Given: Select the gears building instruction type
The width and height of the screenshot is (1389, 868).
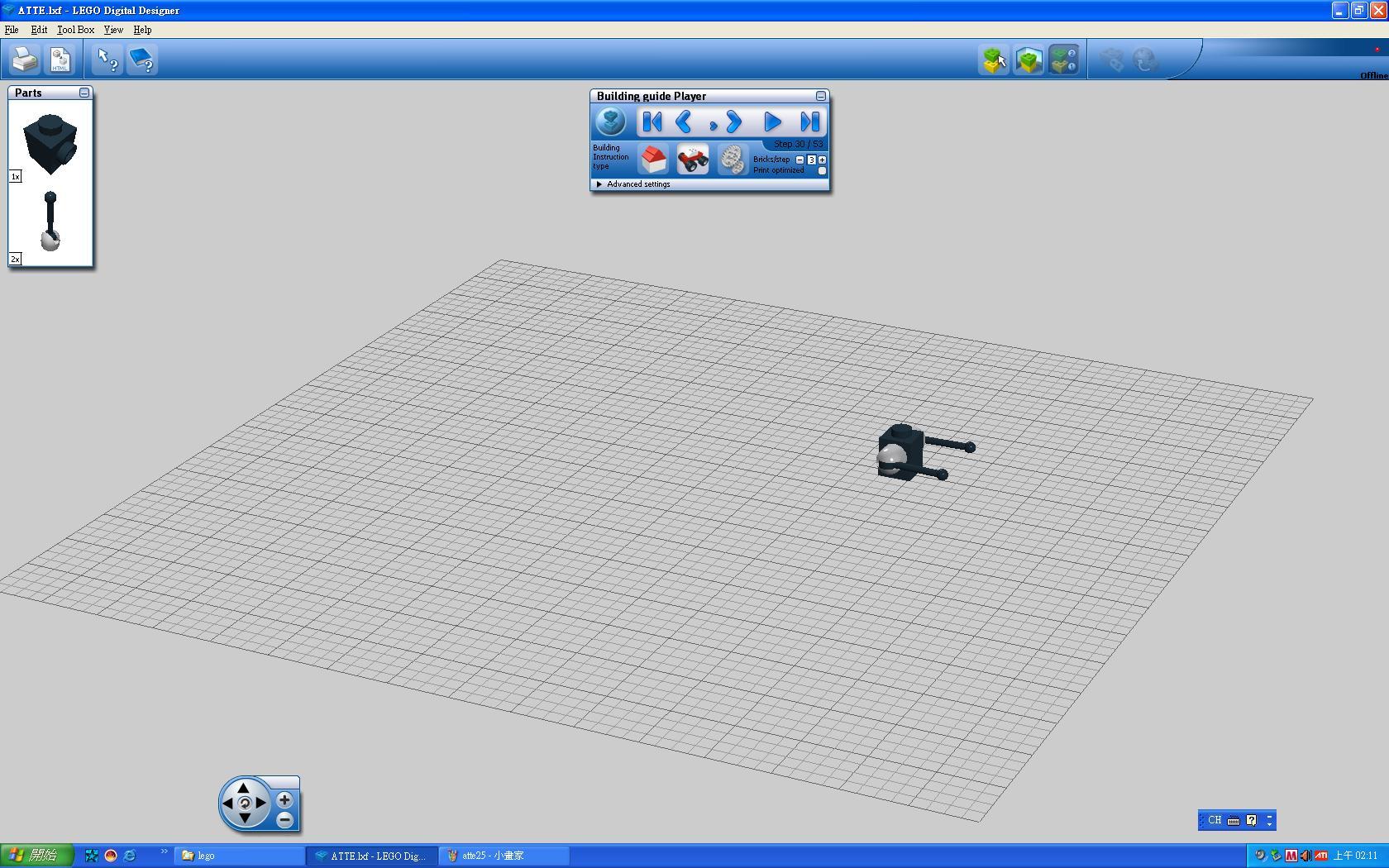Looking at the screenshot, I should click(732, 158).
